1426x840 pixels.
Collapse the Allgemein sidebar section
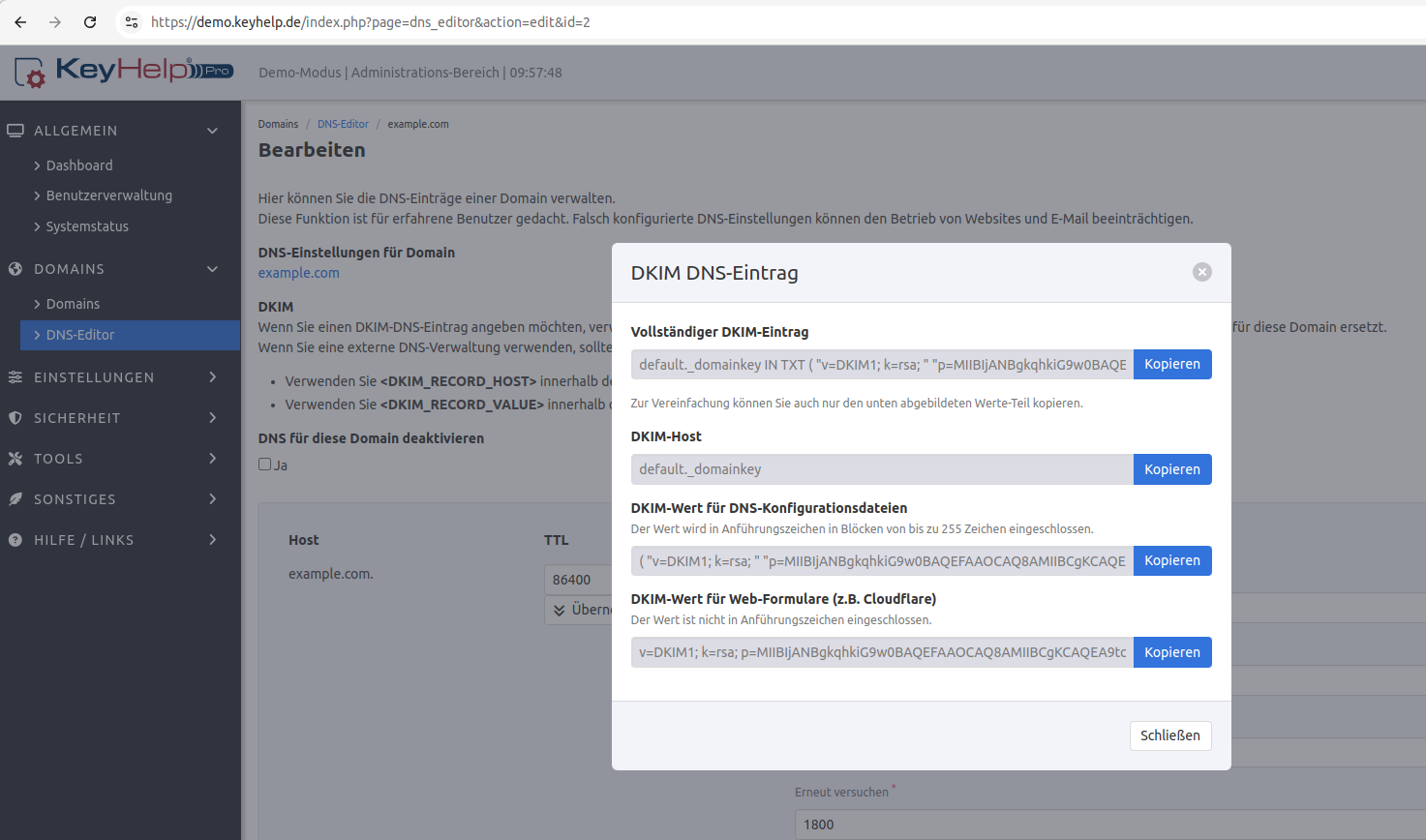[x=212, y=131]
